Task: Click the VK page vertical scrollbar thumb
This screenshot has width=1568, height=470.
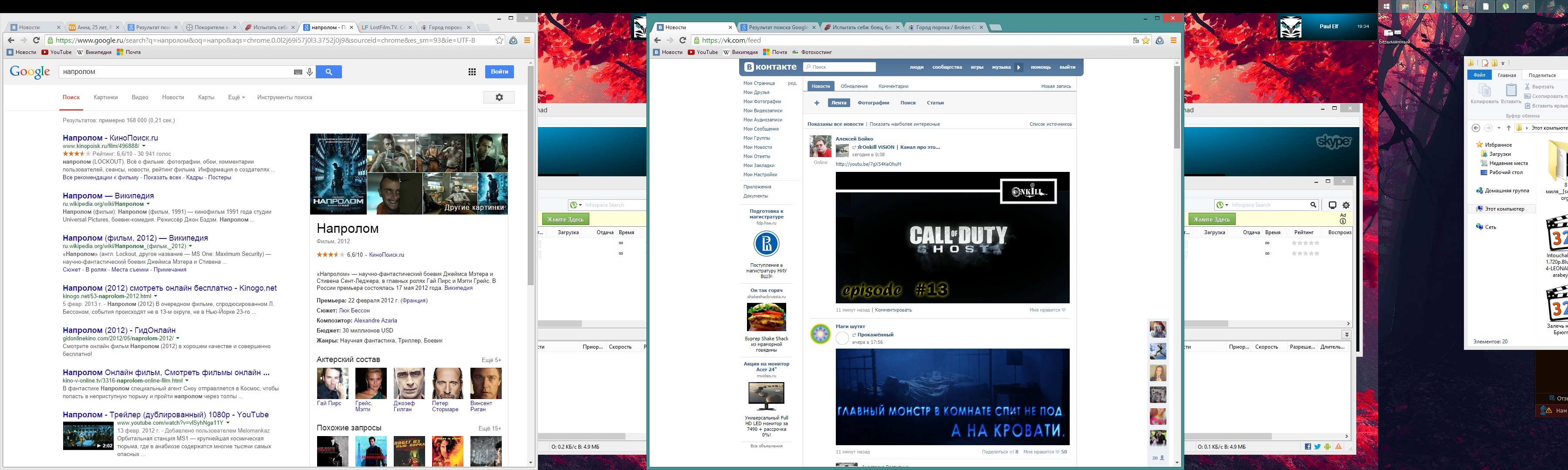Action: click(x=1176, y=107)
